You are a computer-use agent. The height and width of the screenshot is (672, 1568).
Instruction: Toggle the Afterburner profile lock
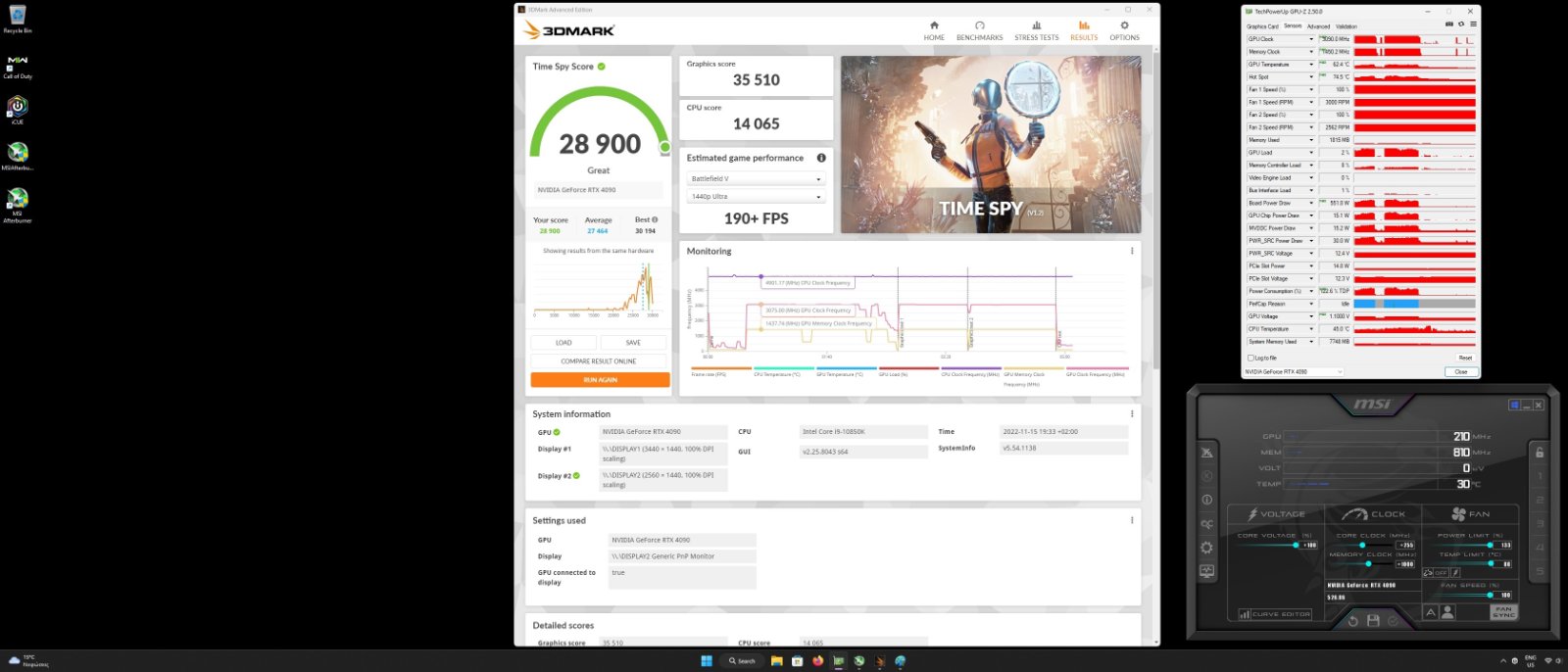[x=1540, y=453]
